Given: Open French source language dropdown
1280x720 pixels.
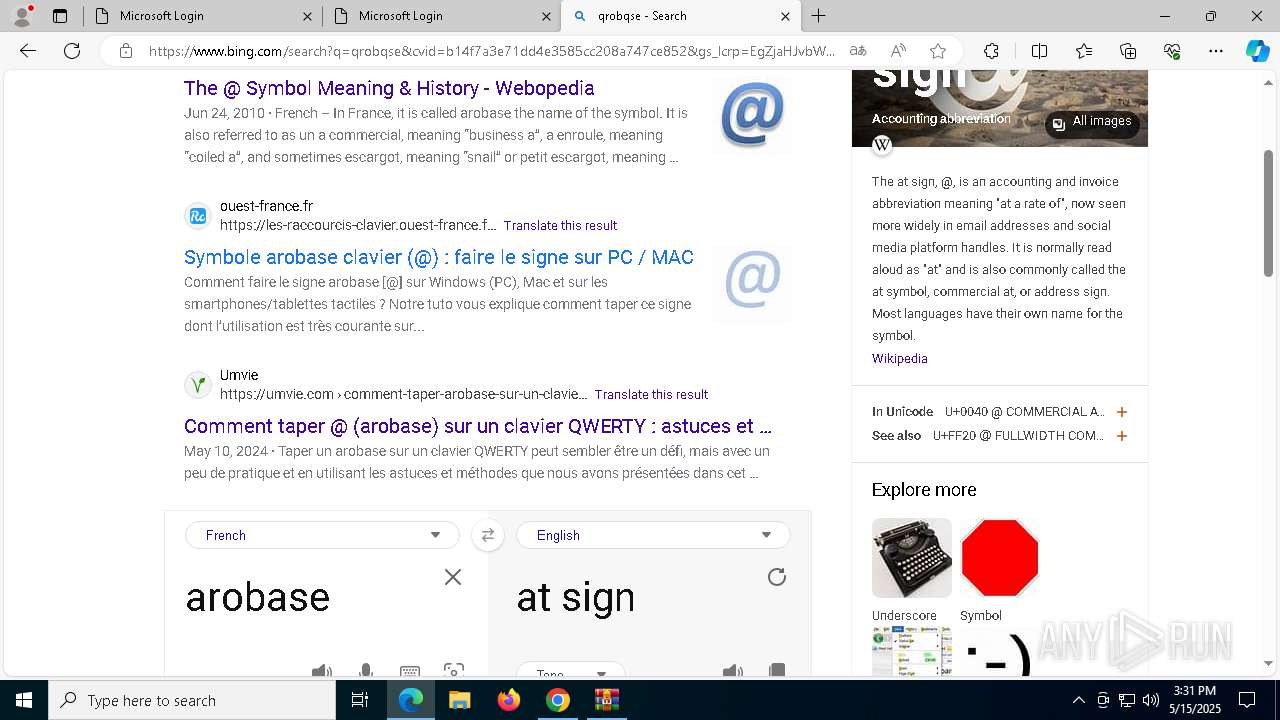Looking at the screenshot, I should pos(322,535).
